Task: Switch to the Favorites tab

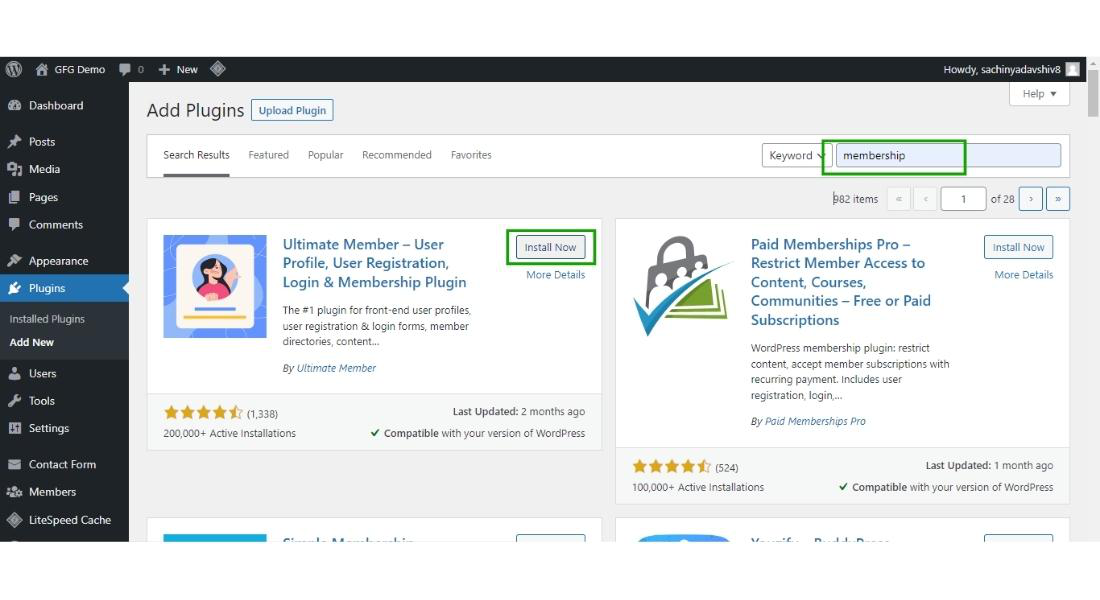Action: (471, 155)
